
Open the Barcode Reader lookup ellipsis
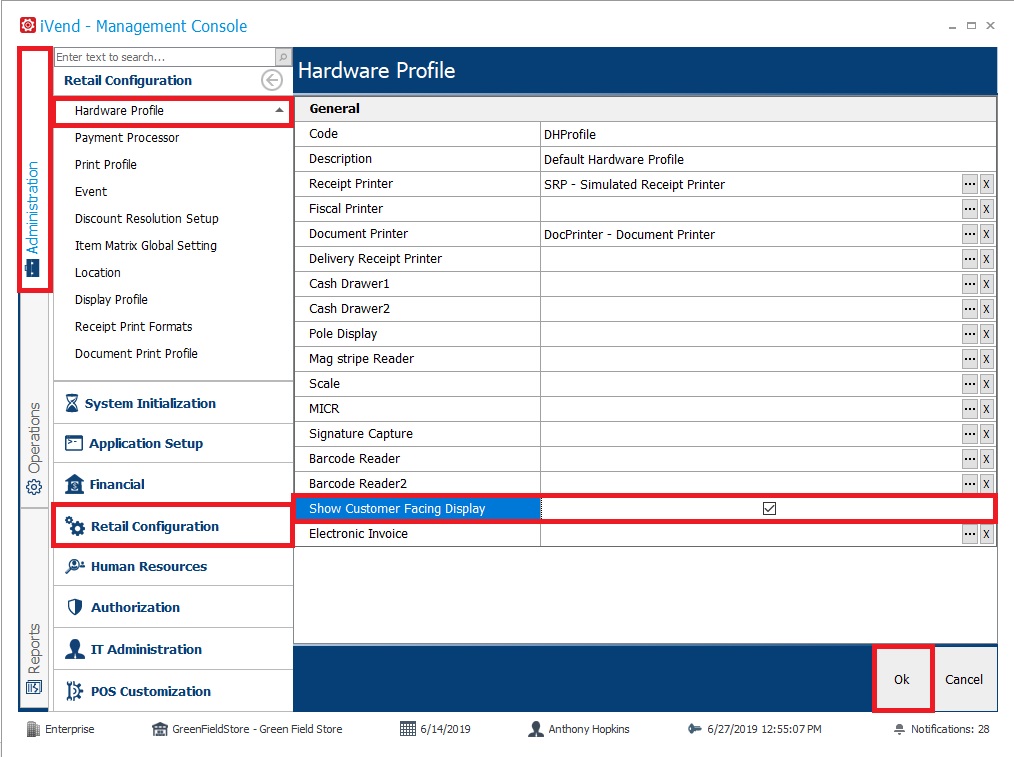pyautogui.click(x=969, y=459)
